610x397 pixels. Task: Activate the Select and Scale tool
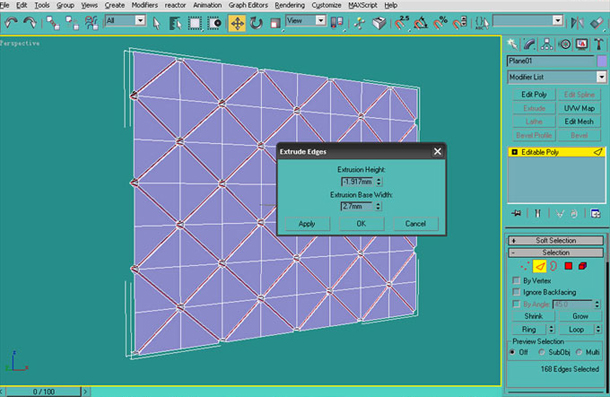[275, 23]
